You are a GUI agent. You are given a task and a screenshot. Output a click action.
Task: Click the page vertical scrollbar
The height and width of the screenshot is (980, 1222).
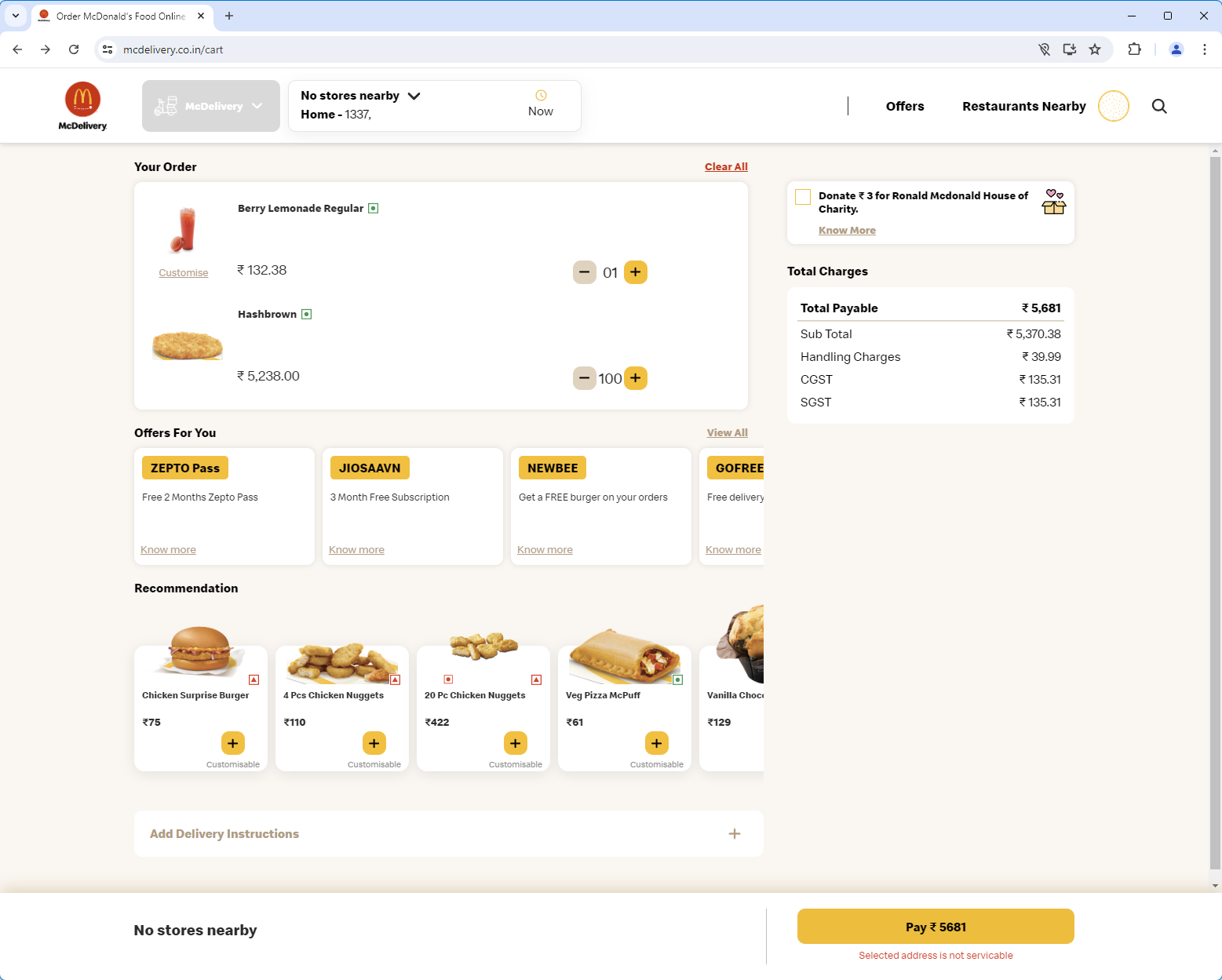1215,514
